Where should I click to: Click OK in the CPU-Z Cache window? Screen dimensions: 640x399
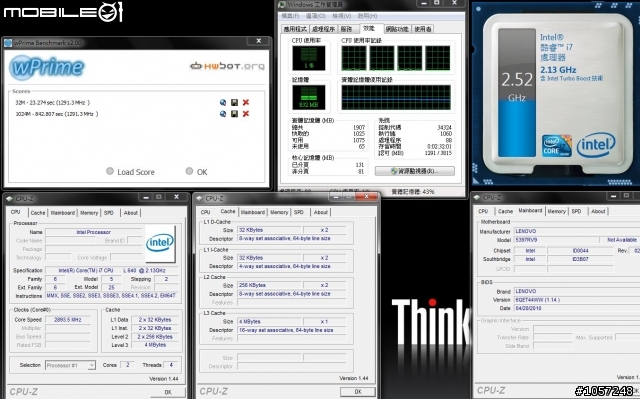click(x=358, y=392)
